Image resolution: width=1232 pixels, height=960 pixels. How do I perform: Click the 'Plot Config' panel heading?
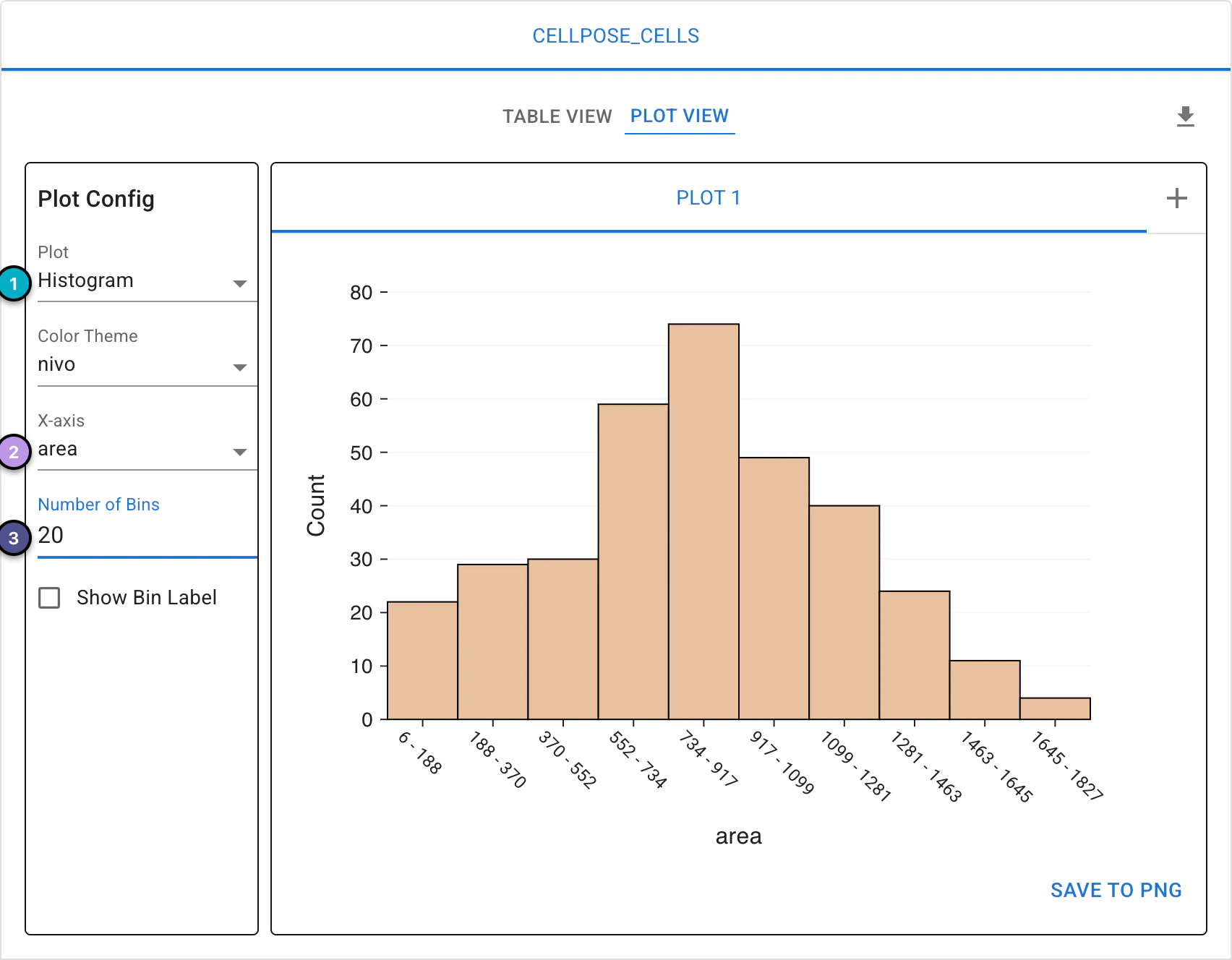[x=96, y=199]
